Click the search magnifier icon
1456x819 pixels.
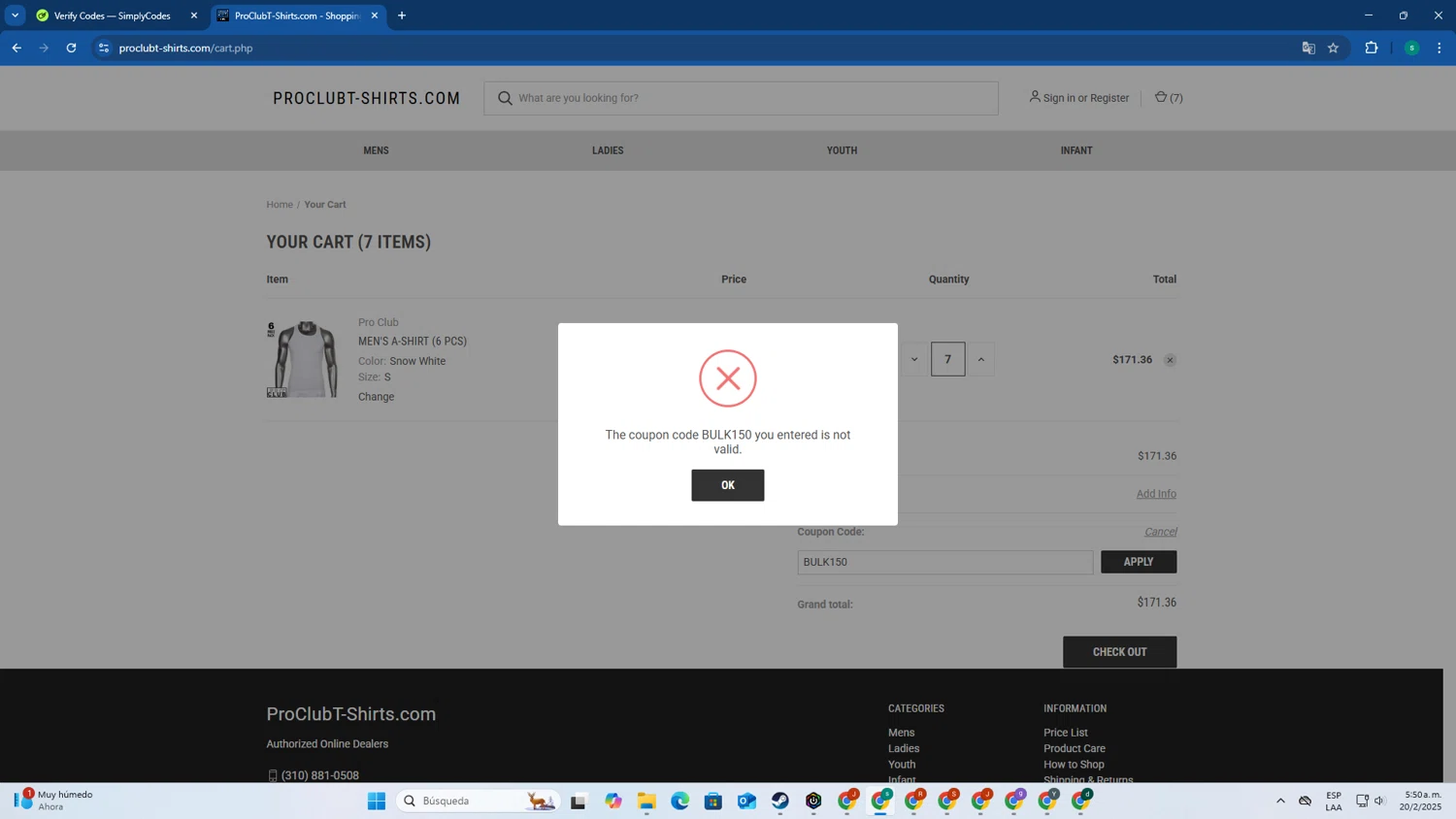[505, 98]
